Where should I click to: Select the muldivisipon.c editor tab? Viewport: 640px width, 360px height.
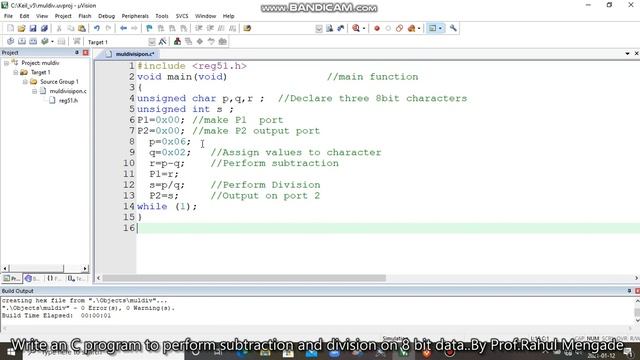[x=130, y=54]
